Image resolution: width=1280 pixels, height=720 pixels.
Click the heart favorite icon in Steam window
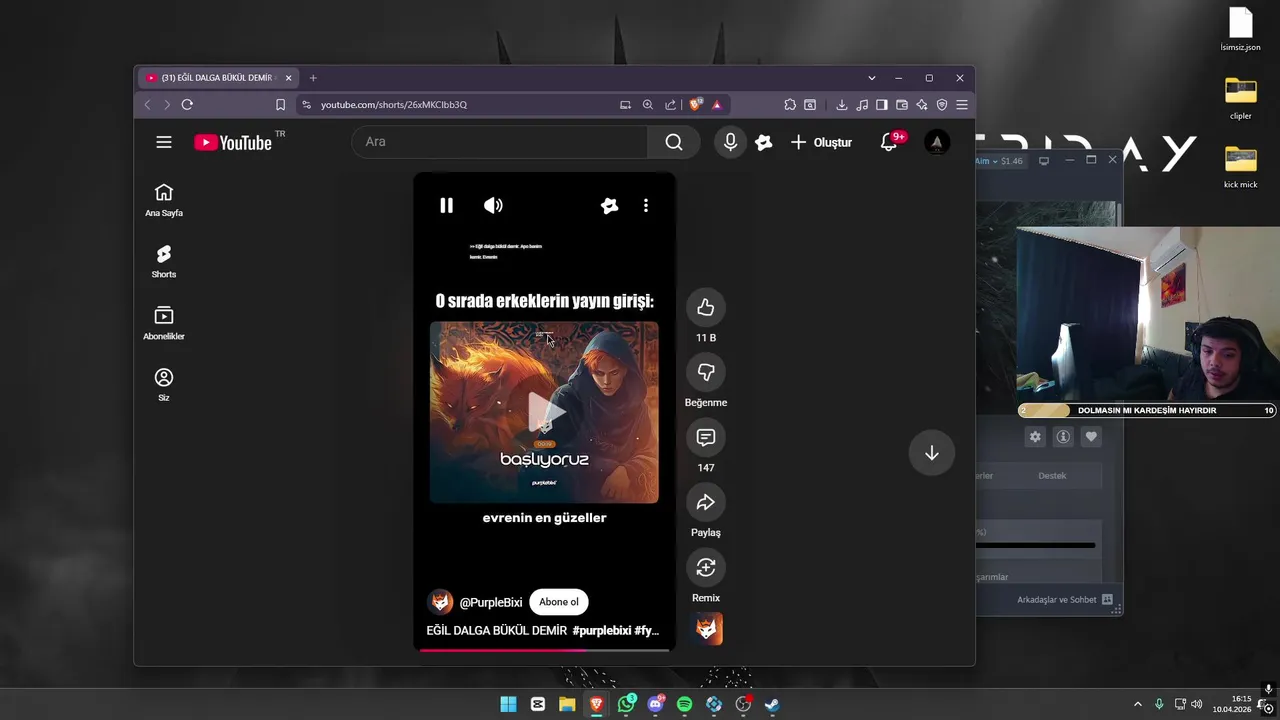[1091, 436]
